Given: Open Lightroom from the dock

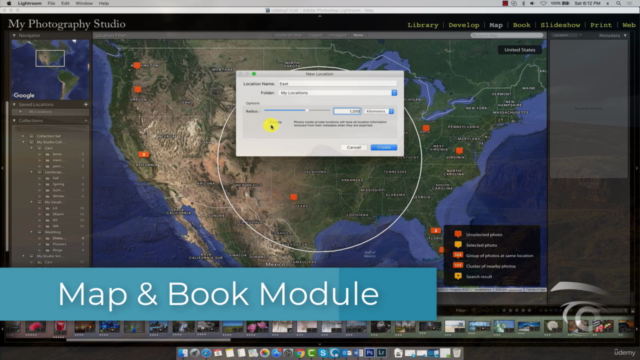Looking at the screenshot, I should (382, 353).
